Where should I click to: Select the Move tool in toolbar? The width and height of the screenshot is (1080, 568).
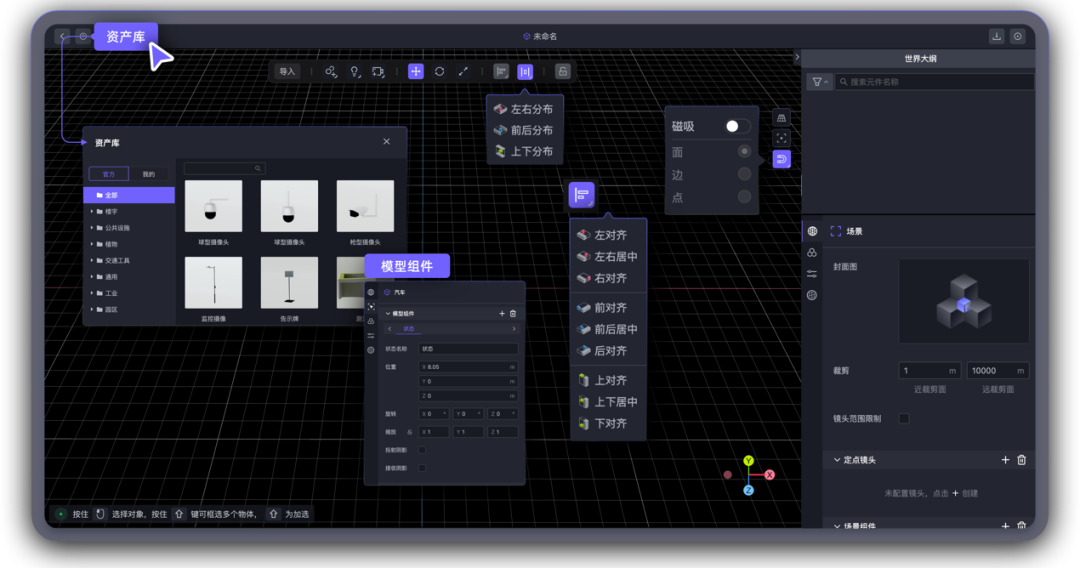click(416, 72)
